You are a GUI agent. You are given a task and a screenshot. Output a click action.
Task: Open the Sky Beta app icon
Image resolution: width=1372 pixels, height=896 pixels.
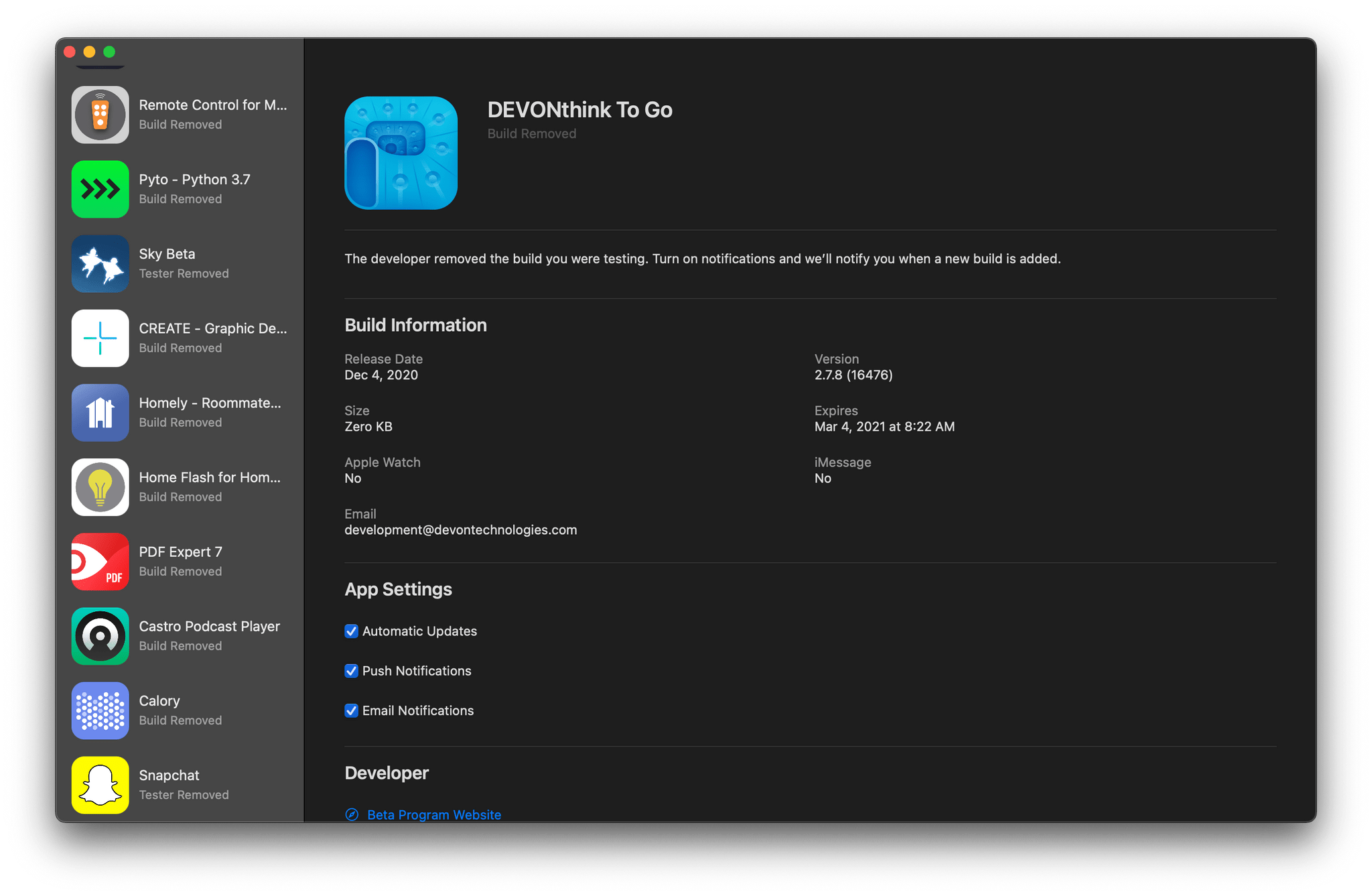[100, 263]
